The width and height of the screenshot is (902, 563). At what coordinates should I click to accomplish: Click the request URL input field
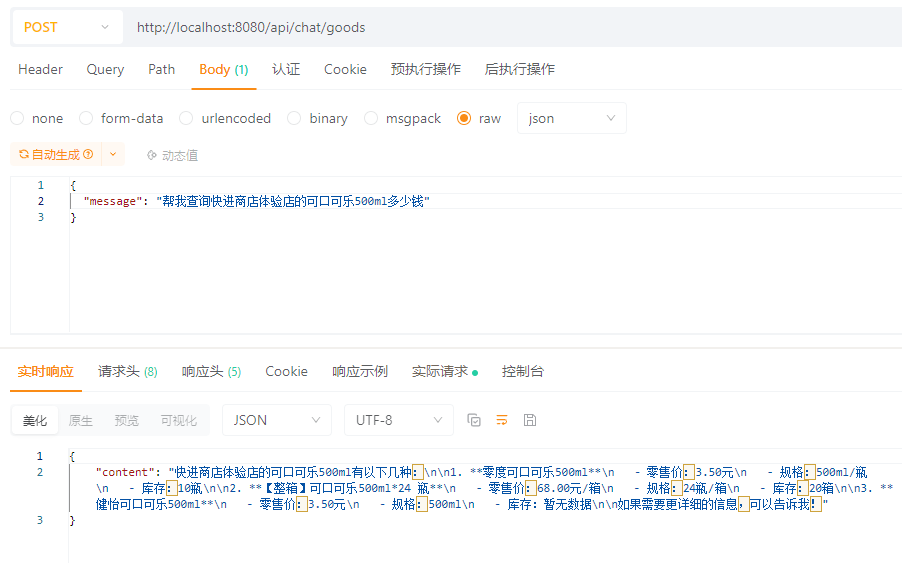click(x=500, y=27)
